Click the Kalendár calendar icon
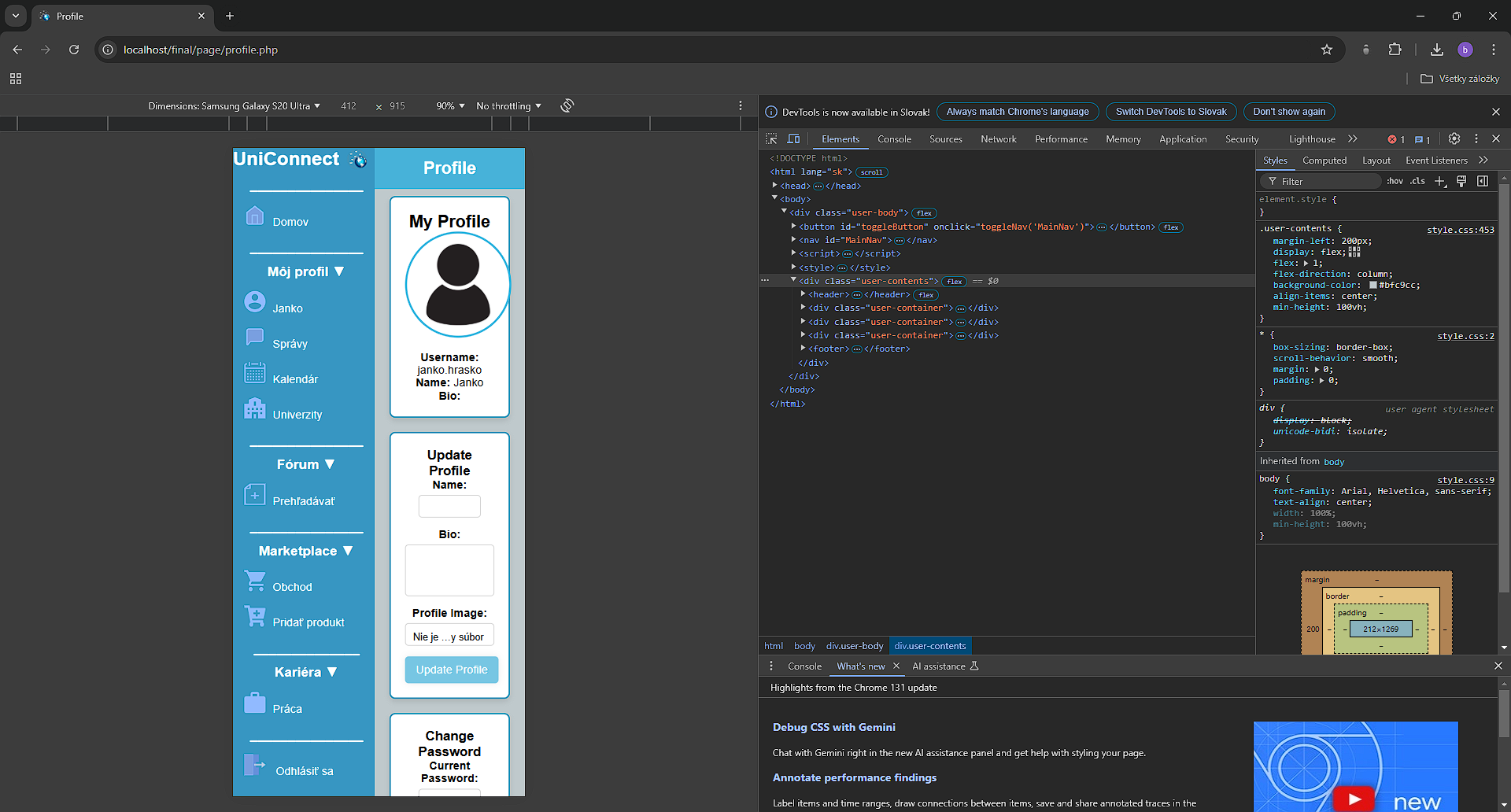 click(x=255, y=372)
